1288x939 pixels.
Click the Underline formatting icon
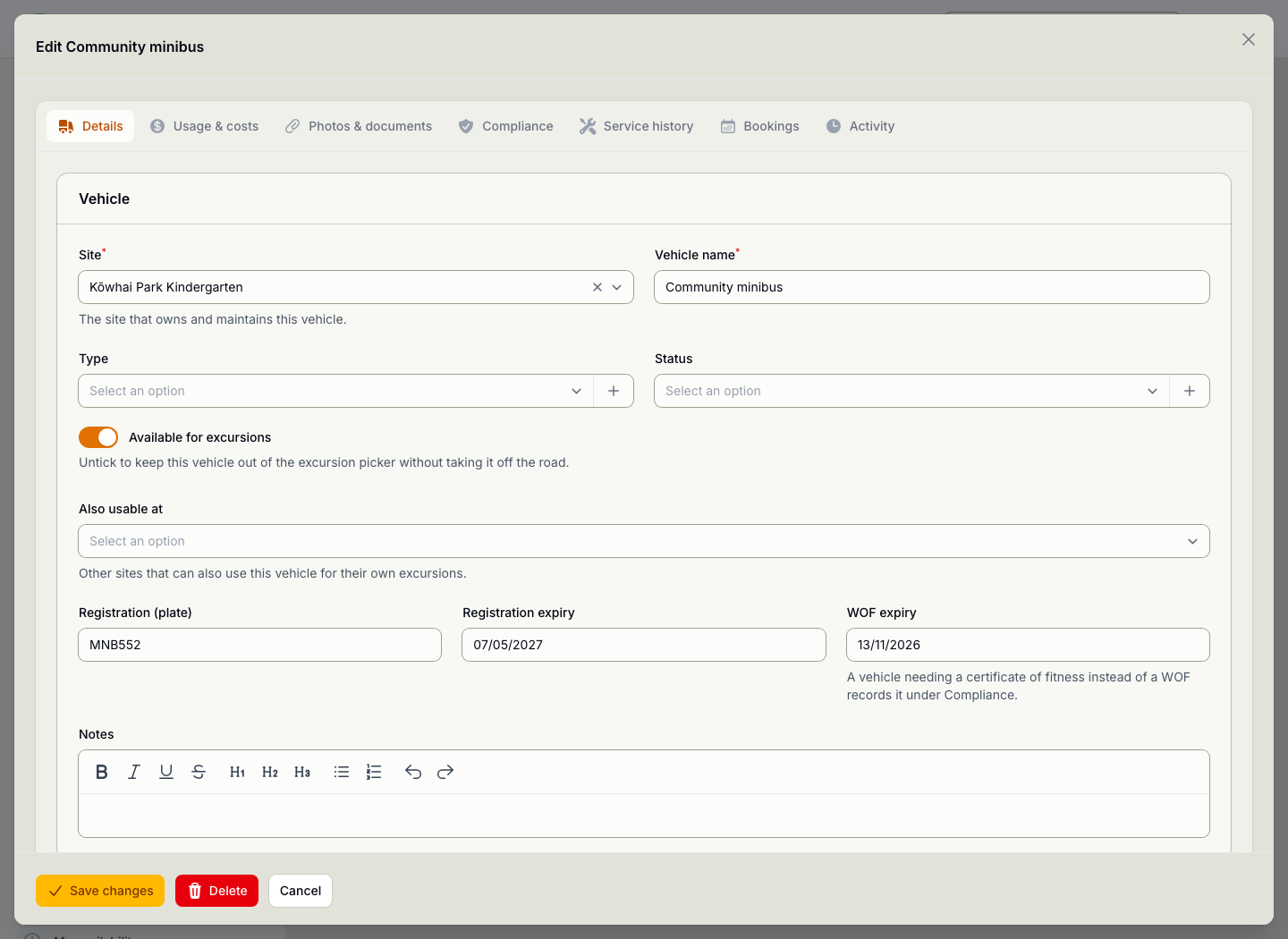click(166, 772)
